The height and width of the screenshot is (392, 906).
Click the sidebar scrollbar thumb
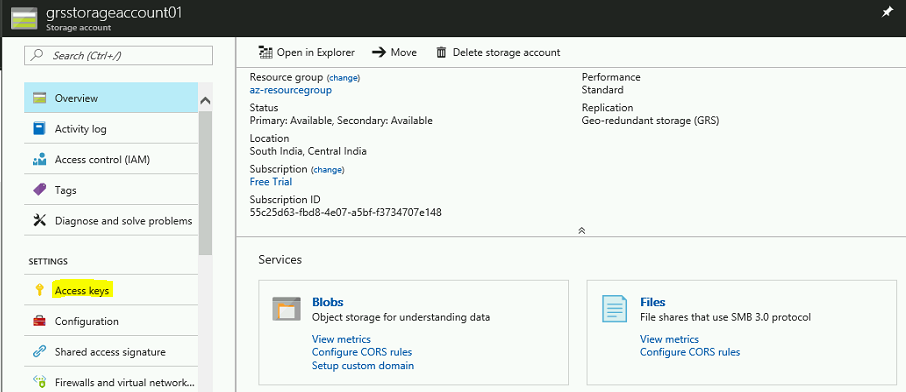205,183
